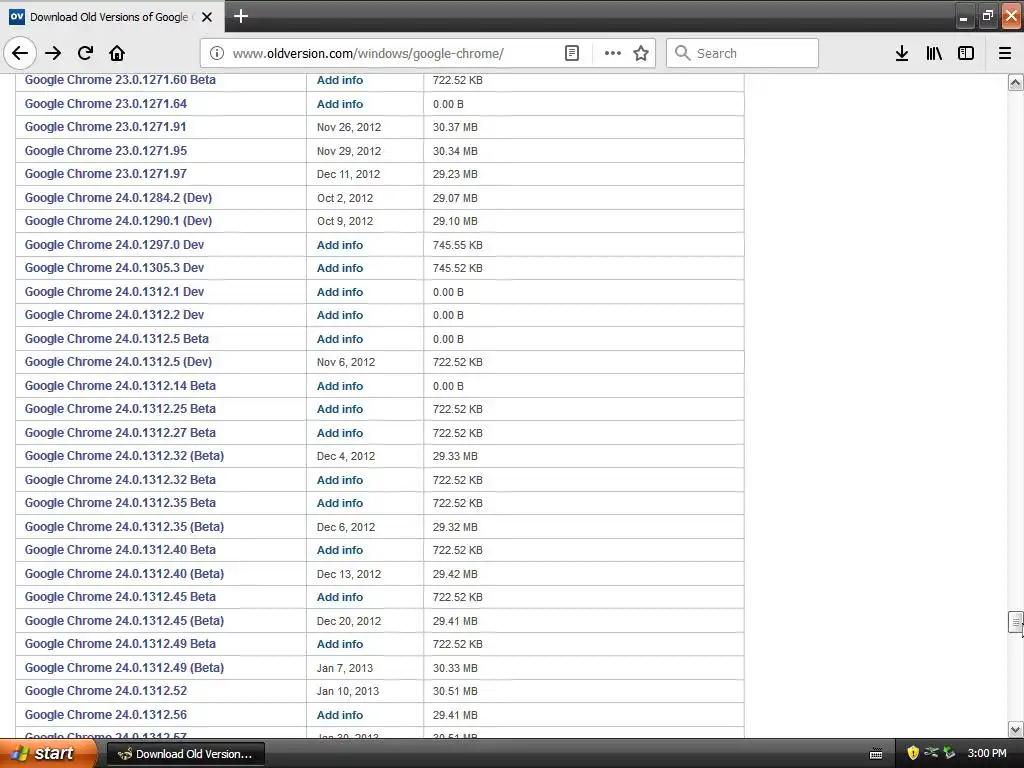This screenshot has width=1024, height=768.
Task: Reload the current page
Action: tap(86, 53)
